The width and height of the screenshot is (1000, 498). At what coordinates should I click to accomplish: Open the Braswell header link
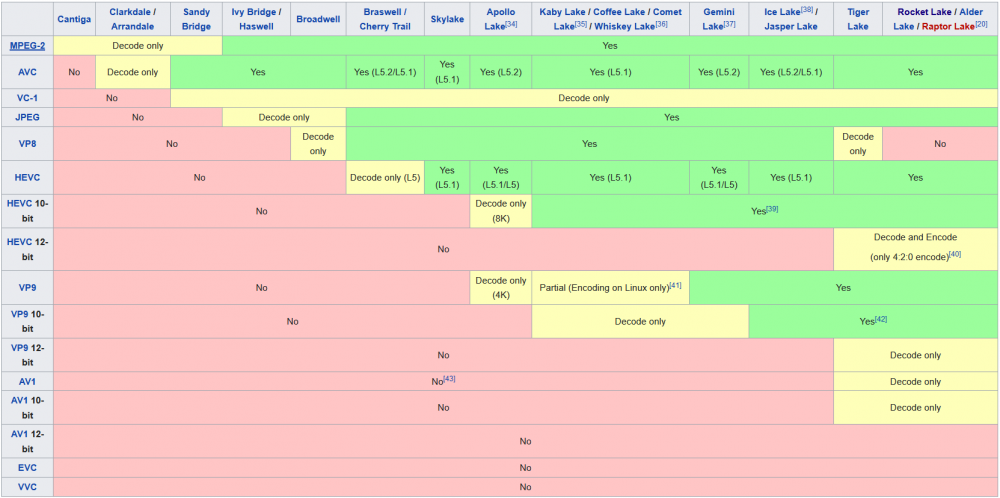(x=381, y=12)
